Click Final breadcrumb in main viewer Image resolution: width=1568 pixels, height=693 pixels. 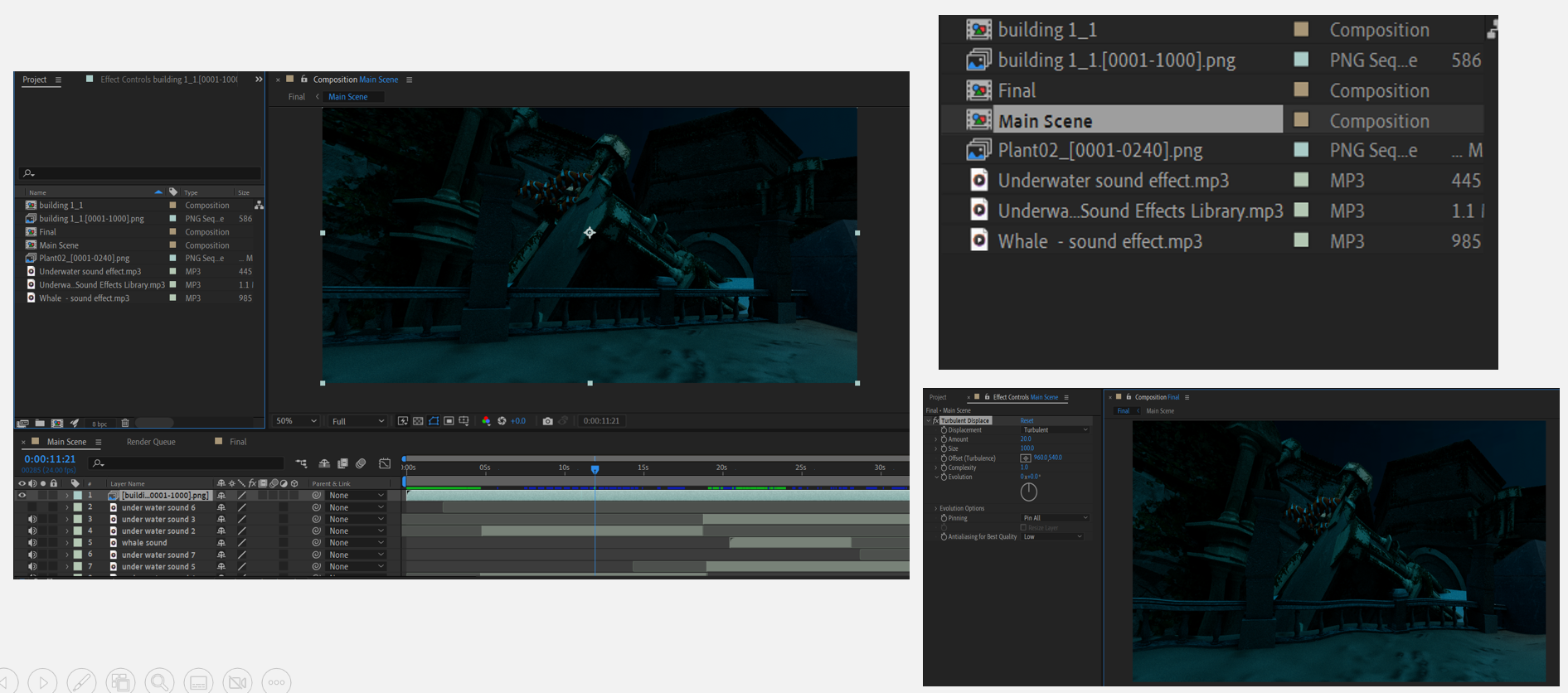[296, 97]
